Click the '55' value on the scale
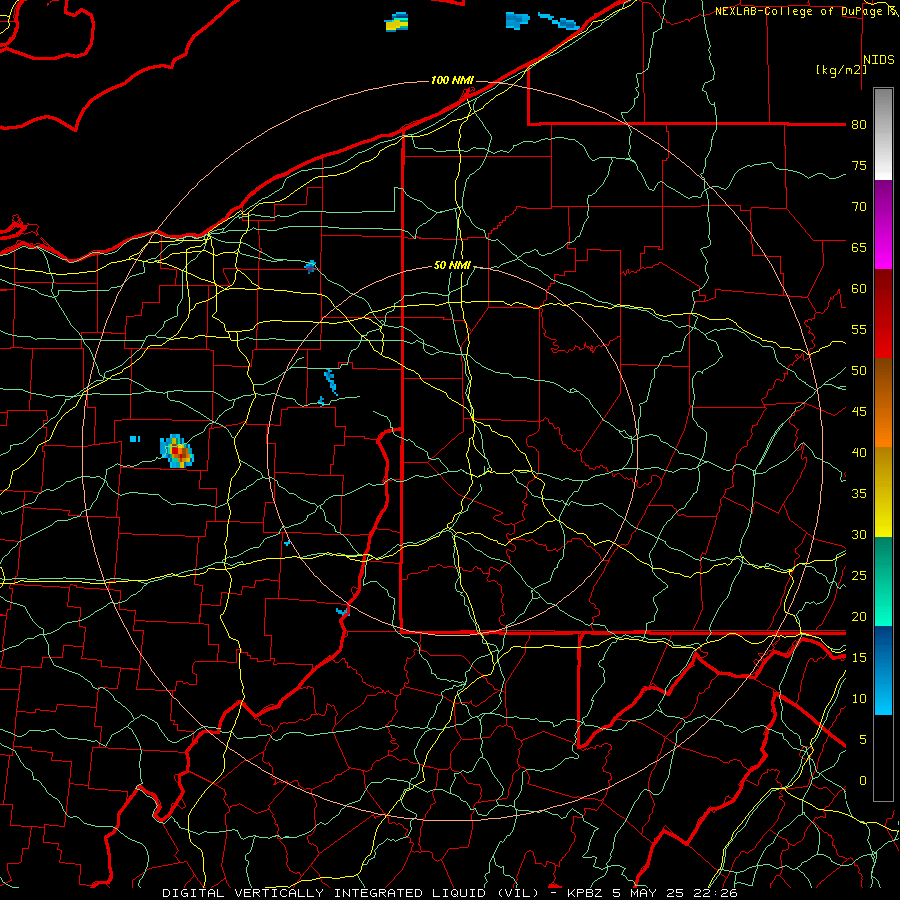The height and width of the screenshot is (900, 900). pyautogui.click(x=859, y=329)
